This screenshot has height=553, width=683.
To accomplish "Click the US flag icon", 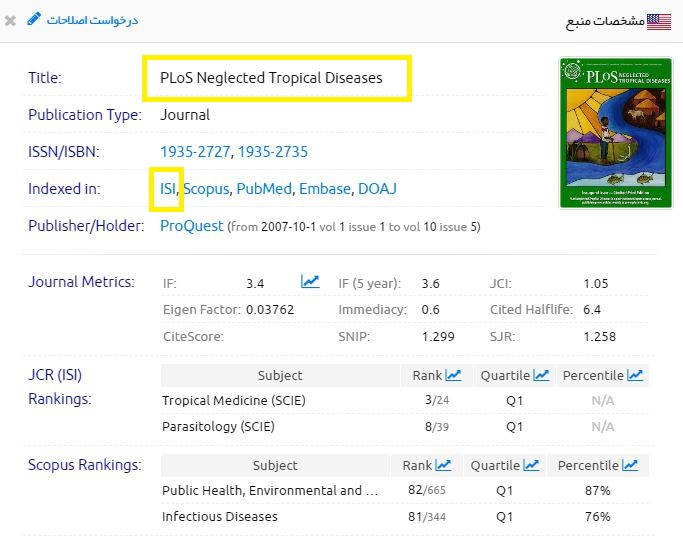I will tap(659, 20).
